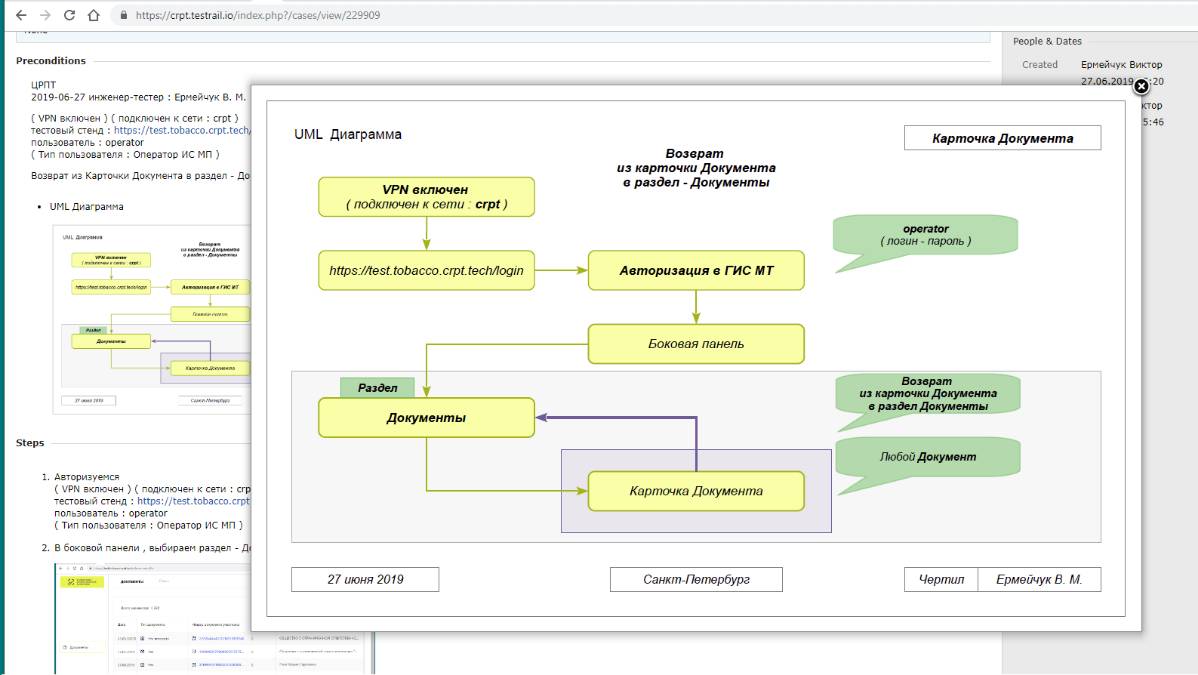Image resolution: width=1198 pixels, height=675 pixels.
Task: Click the 'Авторизация в ГИС МТ' diagram box
Action: (695, 270)
